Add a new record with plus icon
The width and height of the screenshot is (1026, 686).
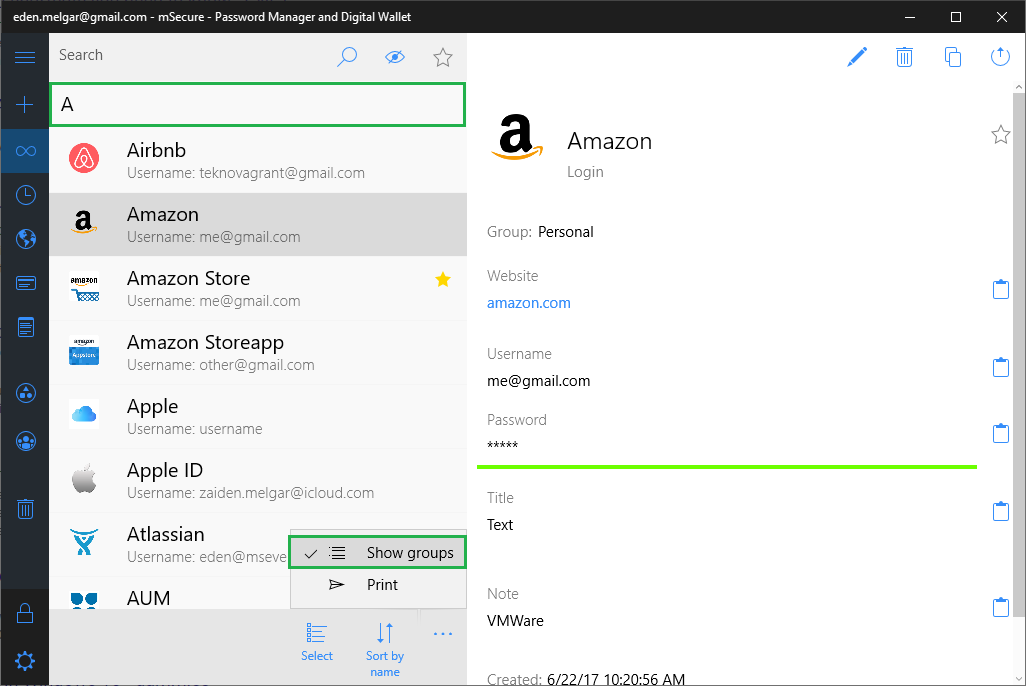[x=25, y=105]
